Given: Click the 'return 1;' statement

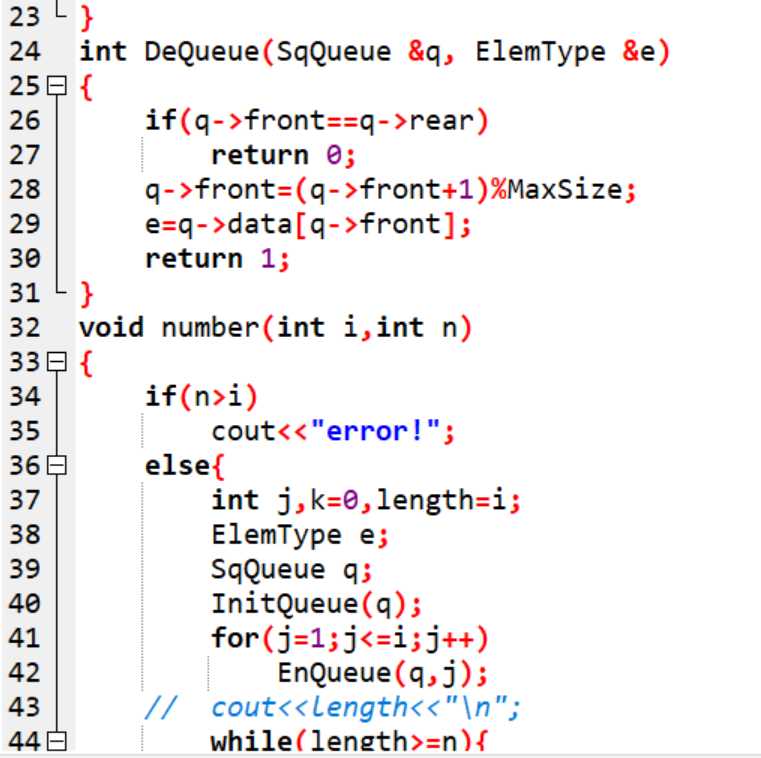Looking at the screenshot, I should 217,260.
